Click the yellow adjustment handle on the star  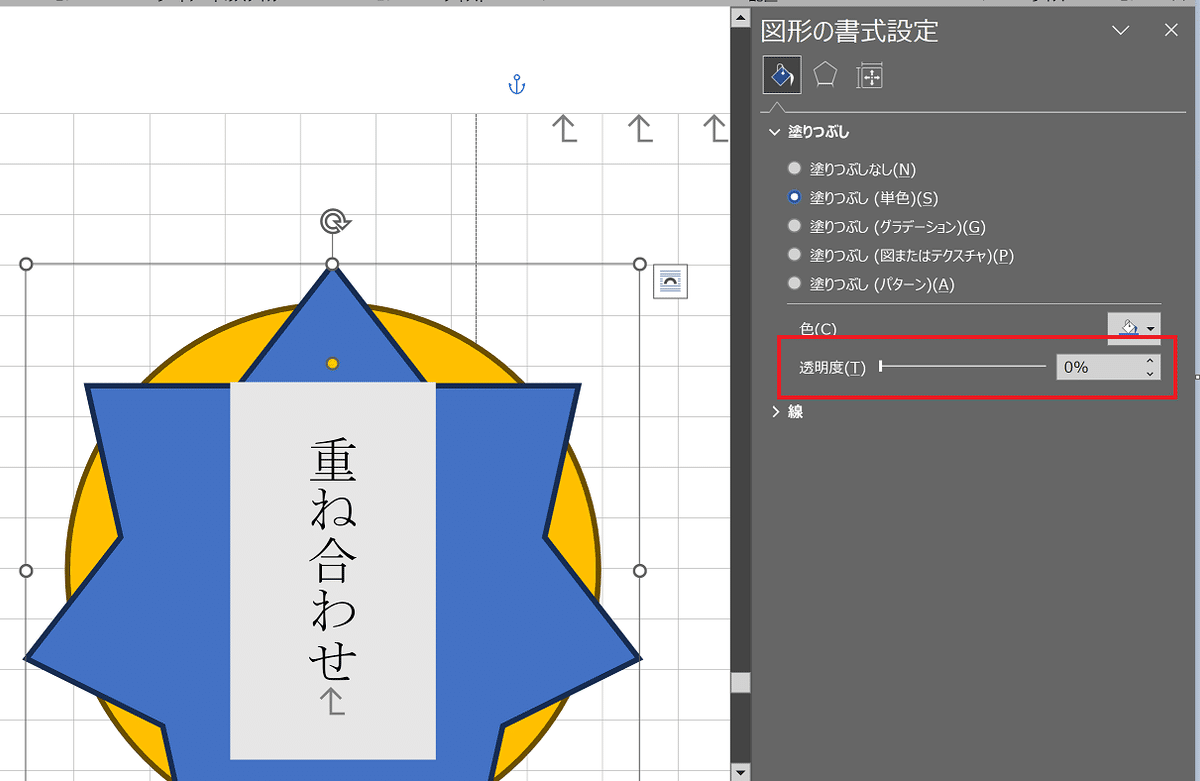tap(333, 363)
